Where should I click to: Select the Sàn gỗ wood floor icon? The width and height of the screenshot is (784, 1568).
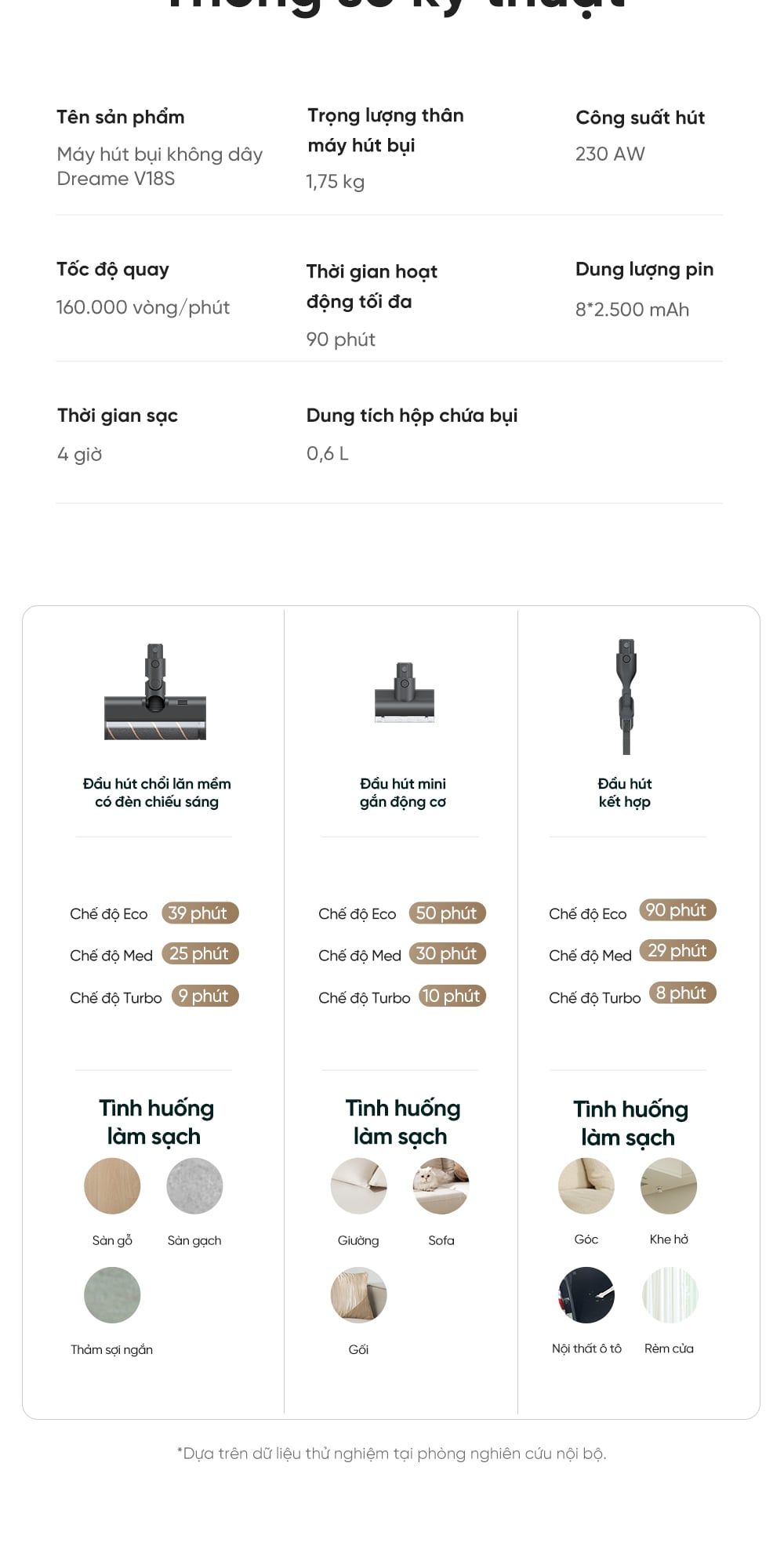click(x=112, y=1186)
